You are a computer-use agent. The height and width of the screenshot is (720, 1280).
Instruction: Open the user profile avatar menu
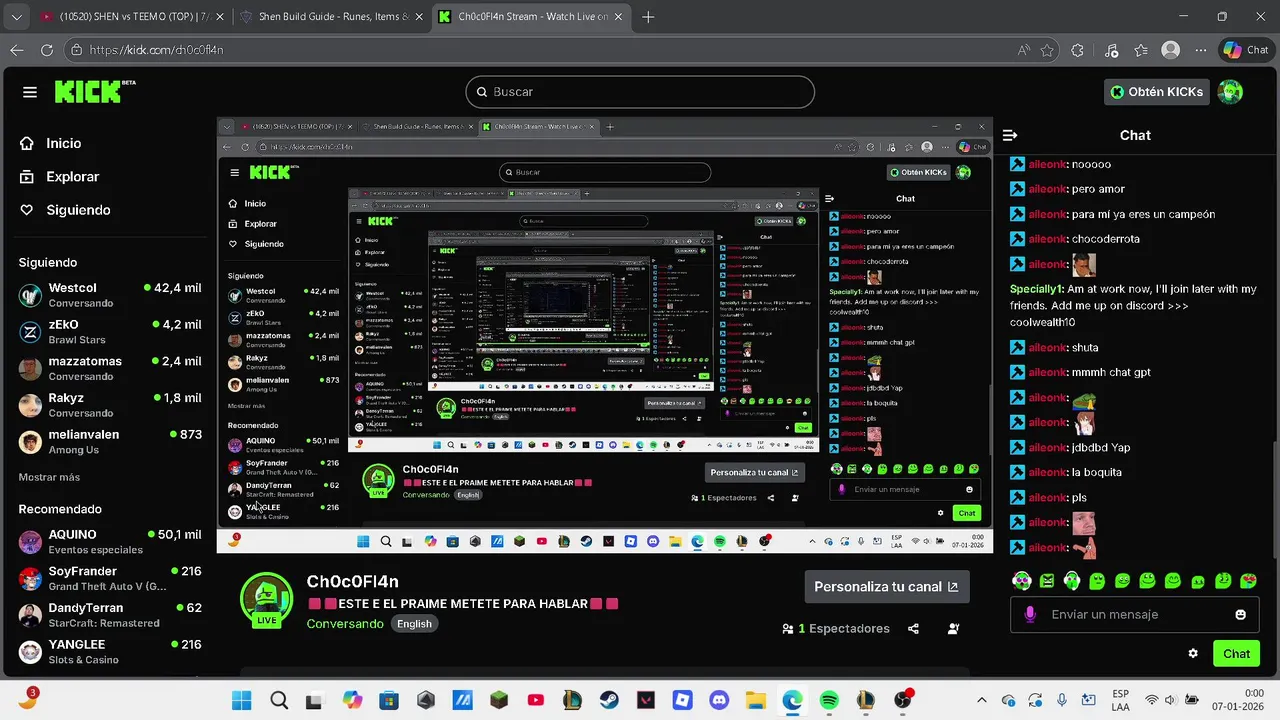pos(1230,92)
